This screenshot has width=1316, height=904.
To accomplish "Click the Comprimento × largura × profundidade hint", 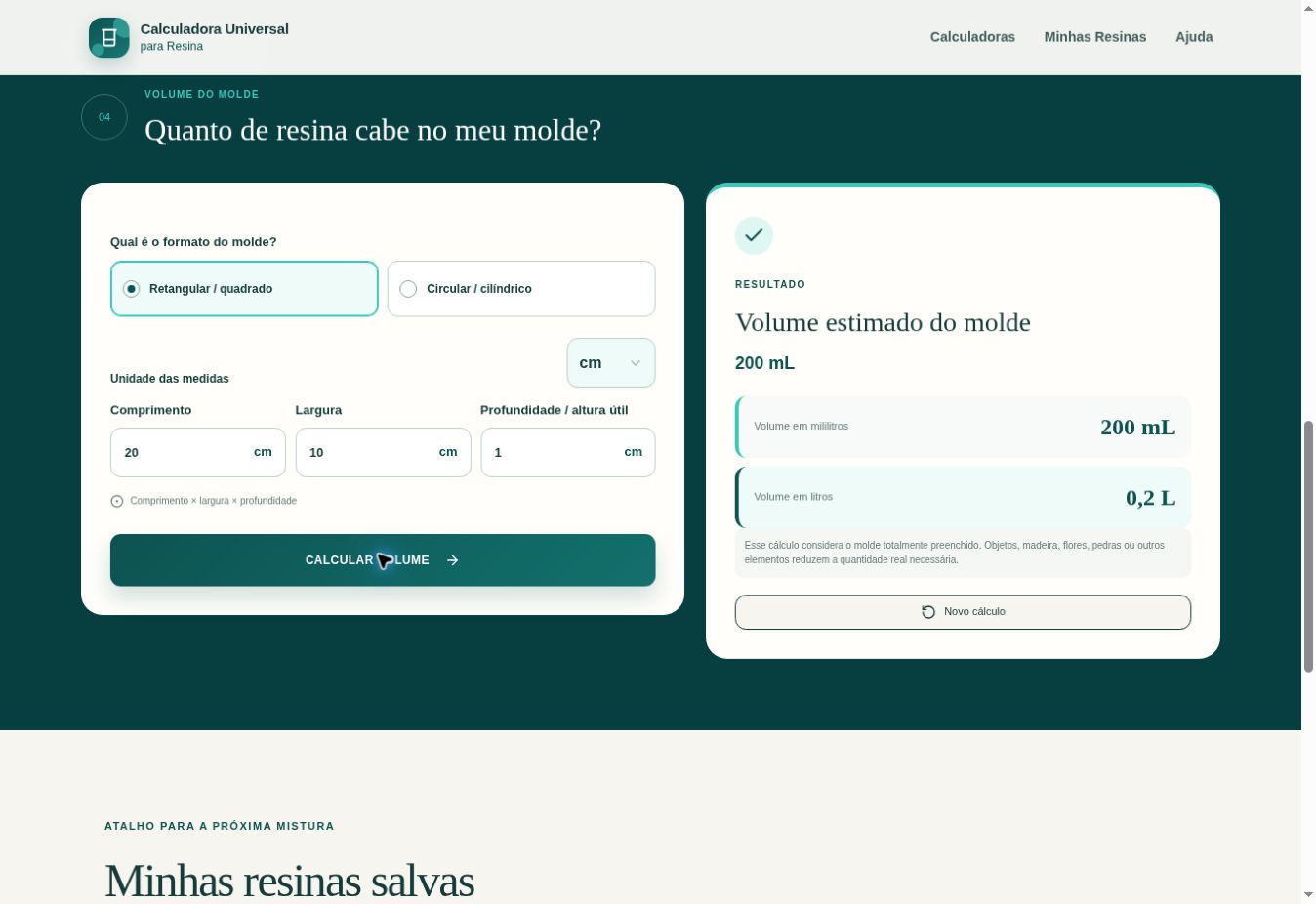I will click(x=213, y=501).
